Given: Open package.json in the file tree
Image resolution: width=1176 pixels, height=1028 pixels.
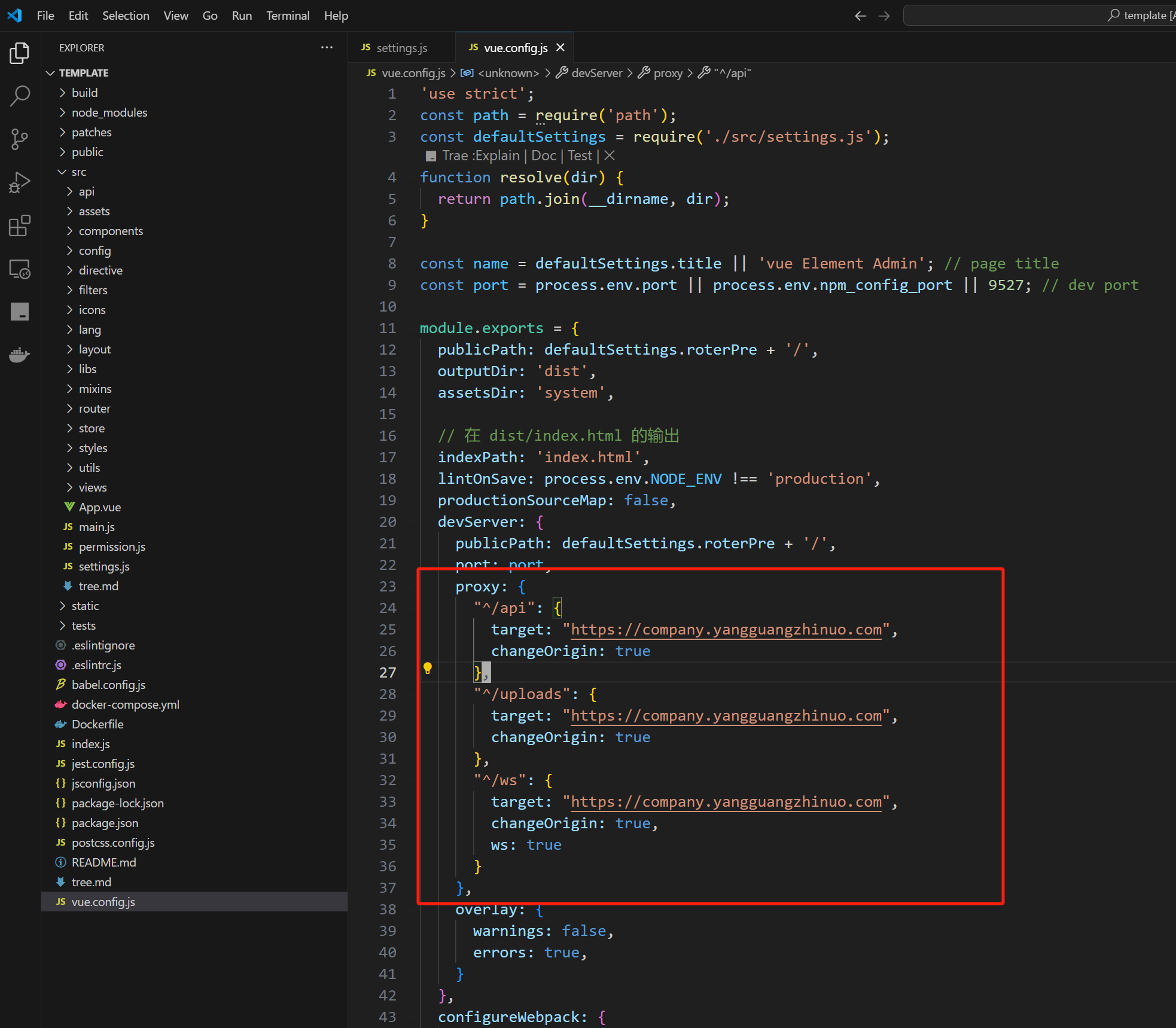Looking at the screenshot, I should click(105, 823).
